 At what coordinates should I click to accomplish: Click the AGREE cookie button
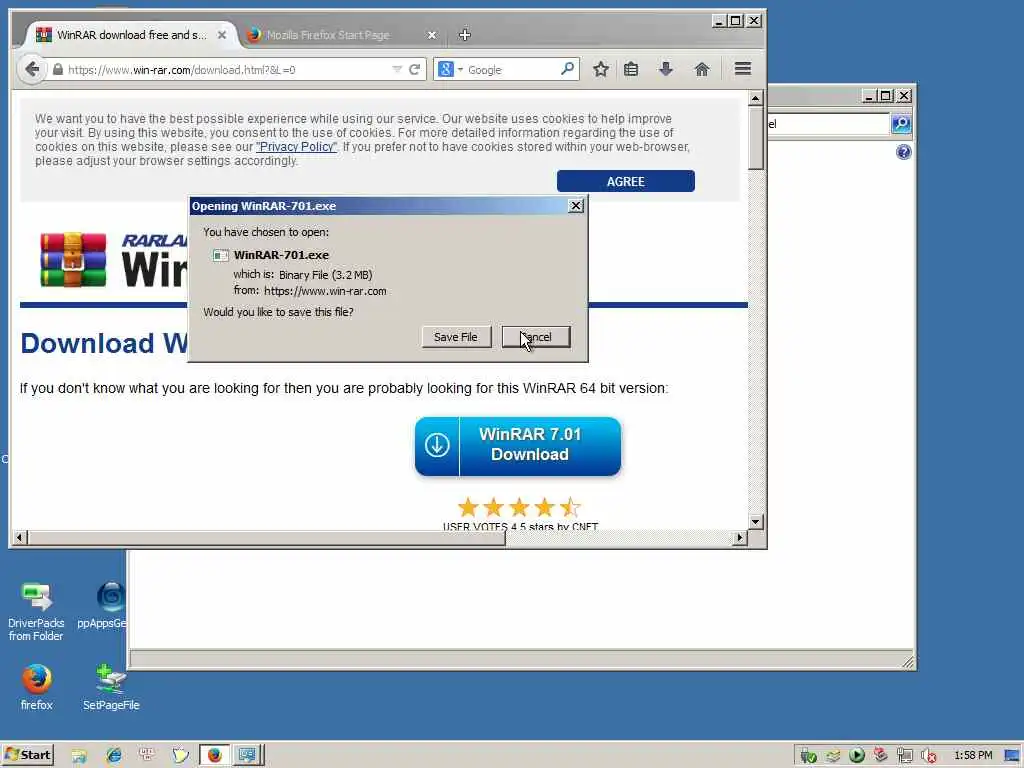pyautogui.click(x=626, y=182)
